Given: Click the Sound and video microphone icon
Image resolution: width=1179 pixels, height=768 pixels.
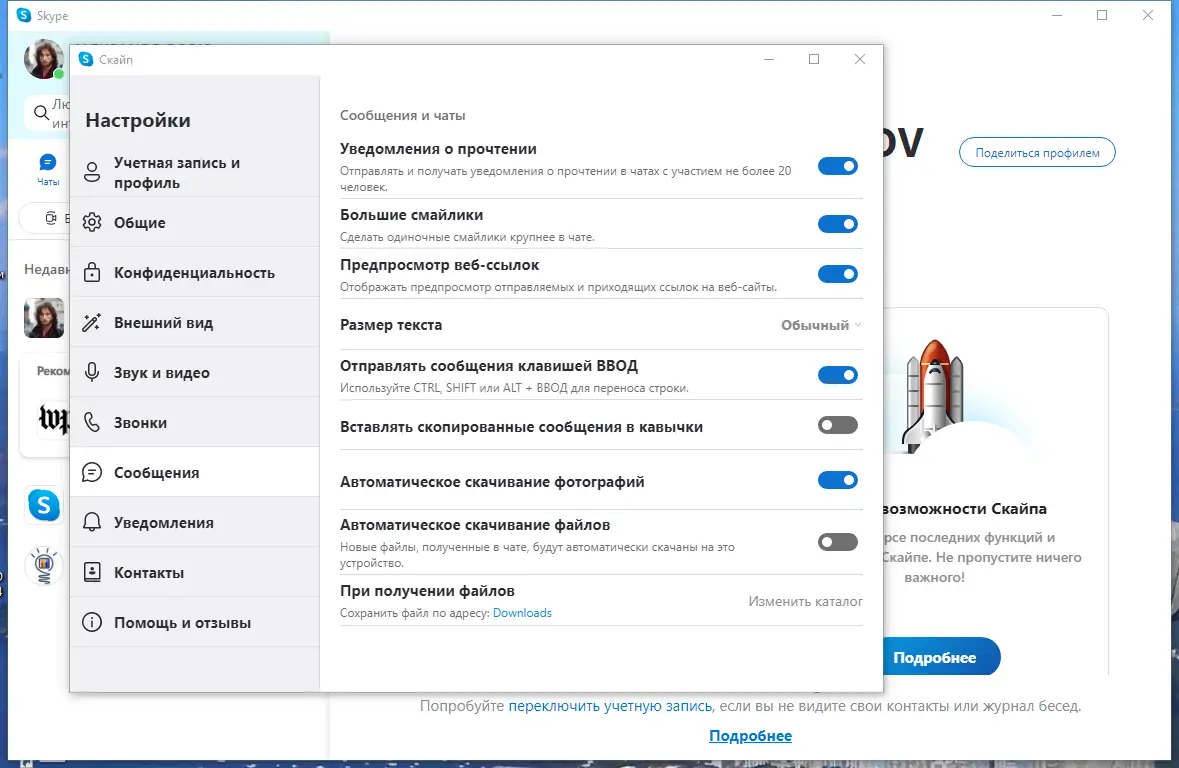Looking at the screenshot, I should coord(92,372).
